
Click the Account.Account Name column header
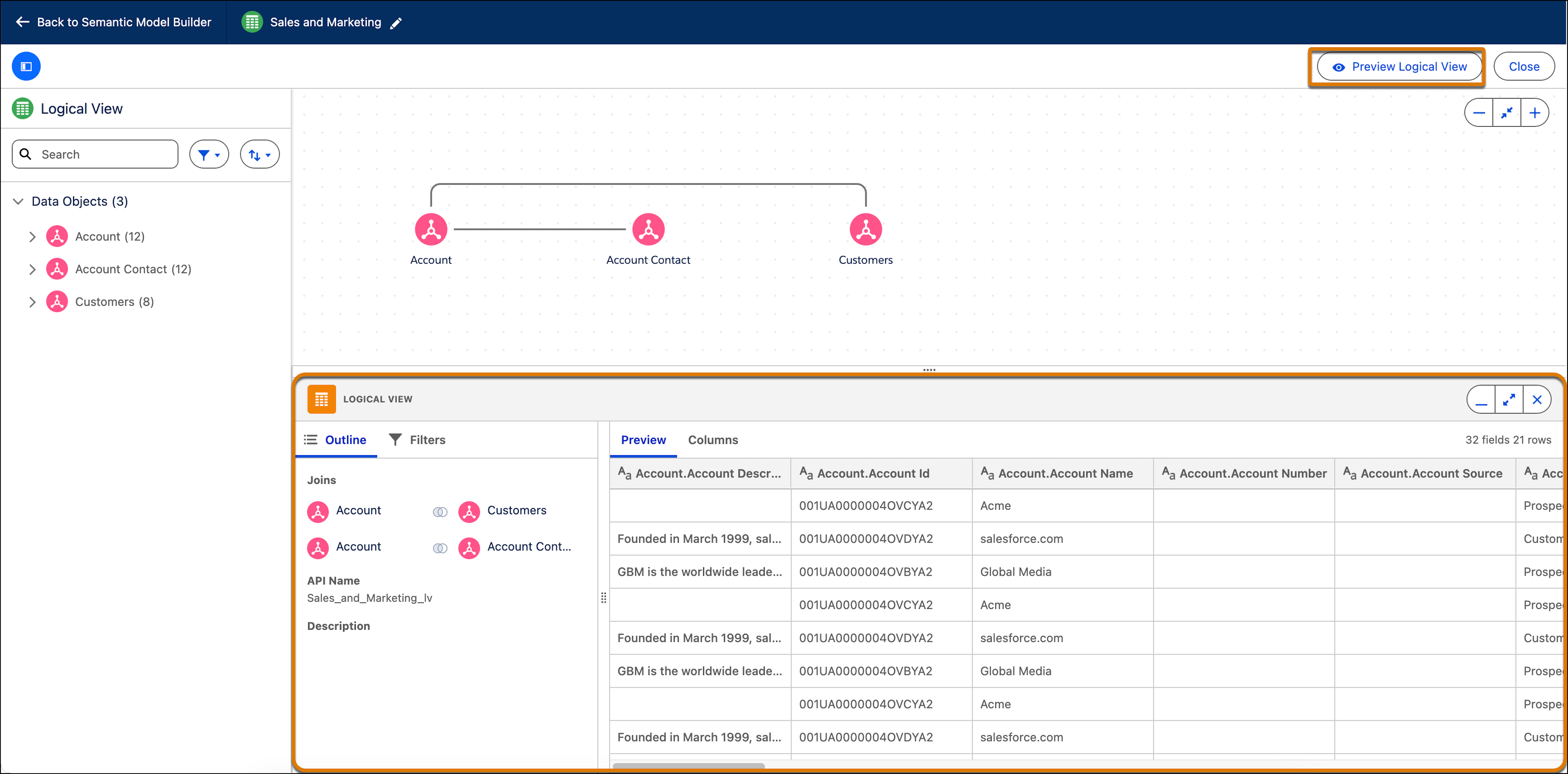click(x=1063, y=473)
